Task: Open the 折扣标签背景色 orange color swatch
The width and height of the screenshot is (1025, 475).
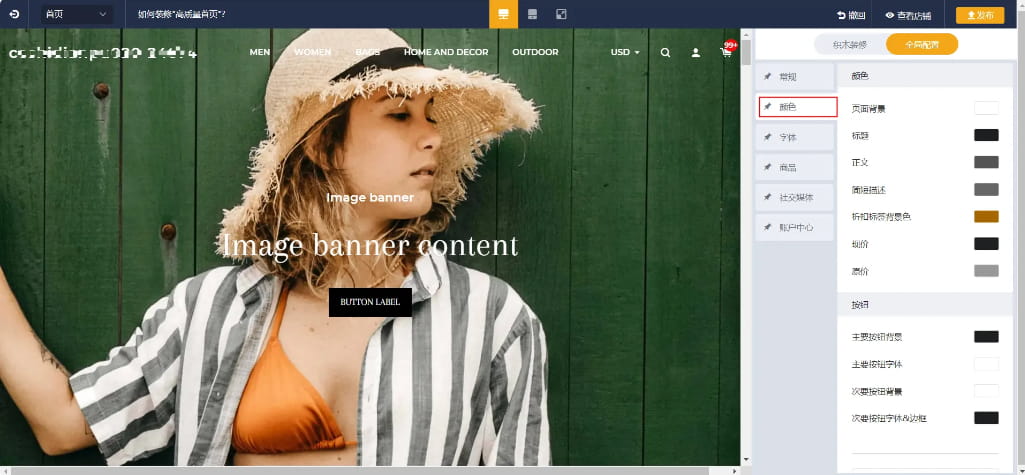Action: [986, 216]
